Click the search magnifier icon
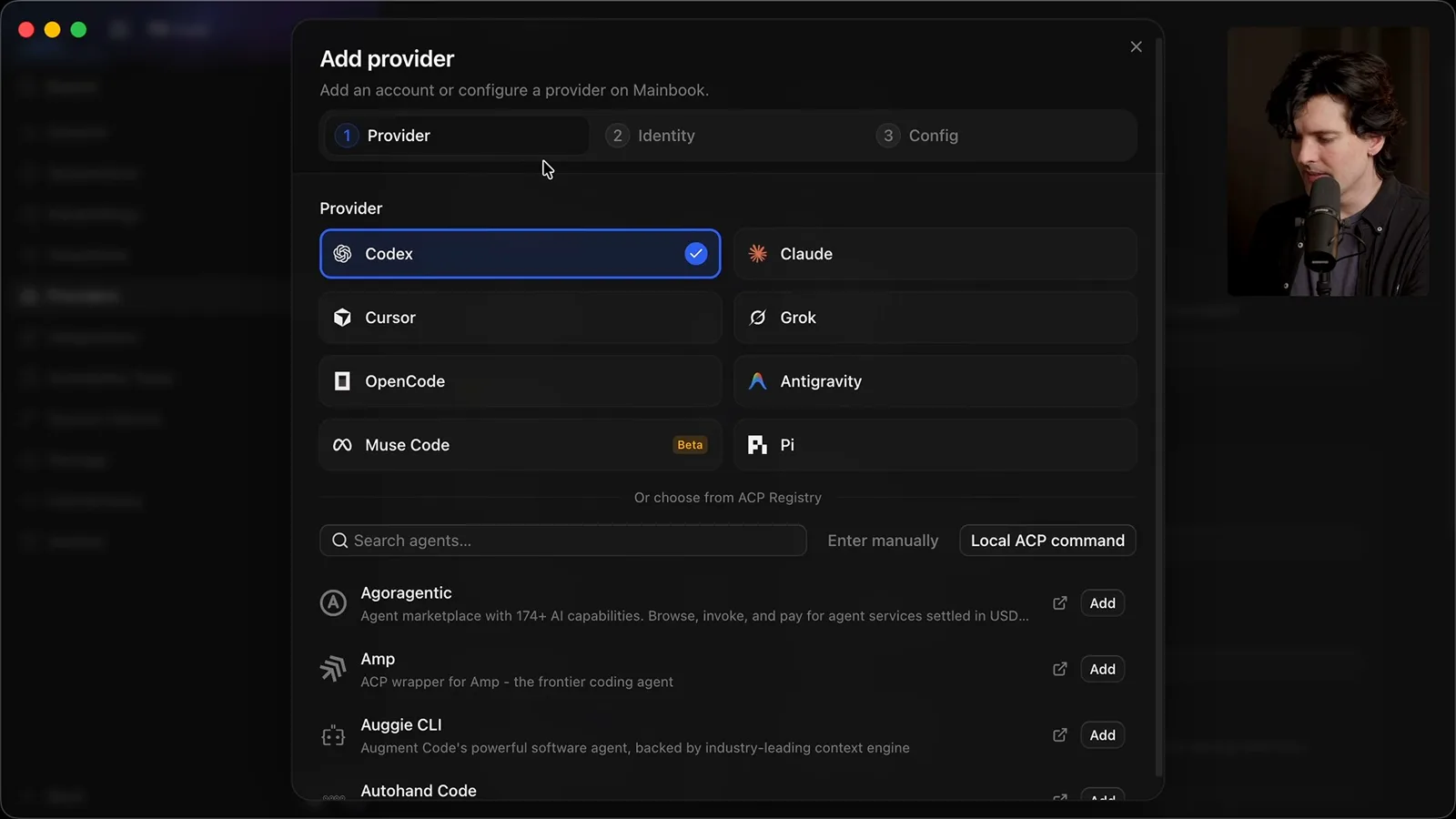This screenshot has width=1456, height=819. tap(339, 541)
